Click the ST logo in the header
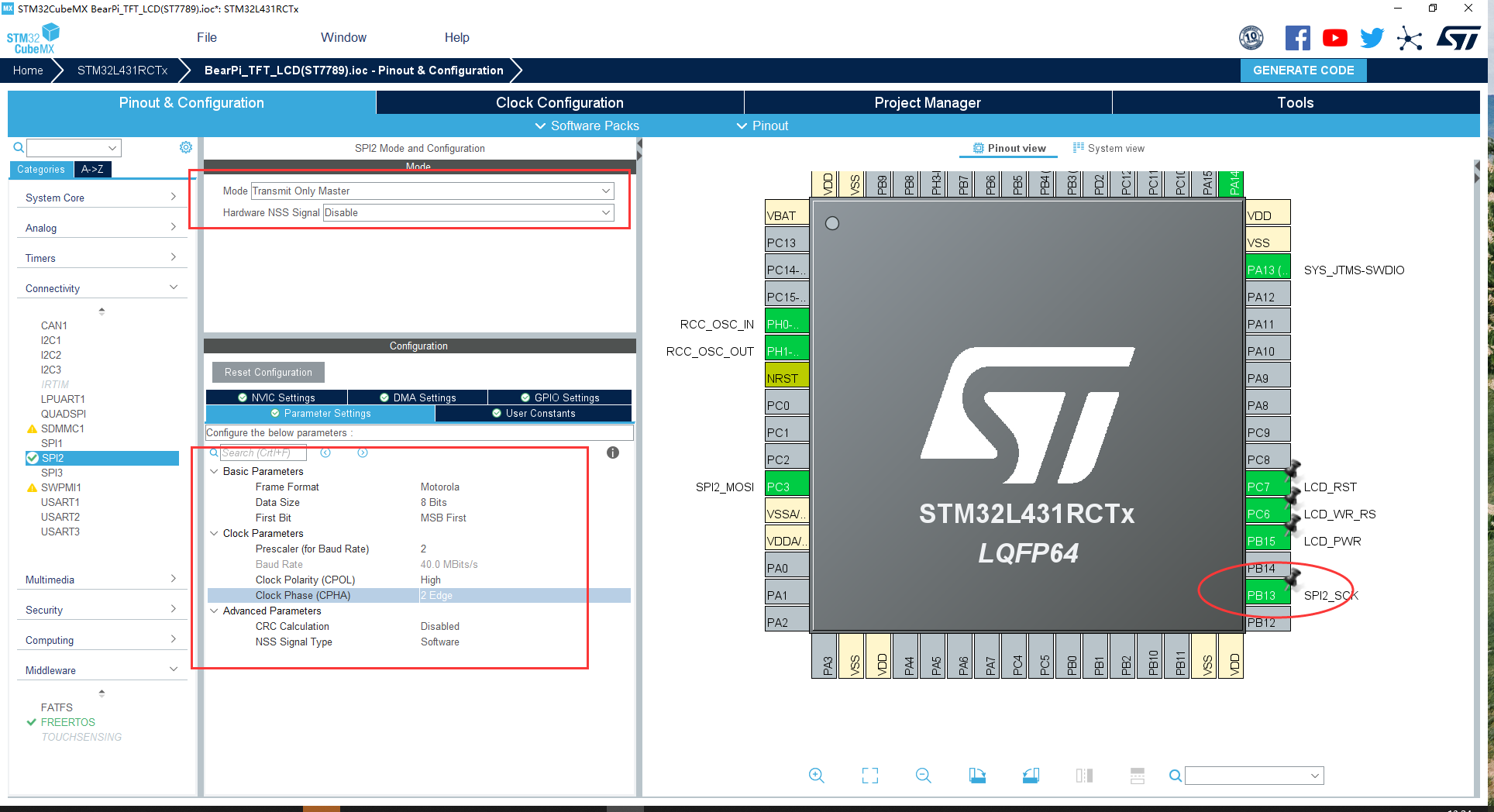Screen dimensions: 1494x812 coord(1458,38)
